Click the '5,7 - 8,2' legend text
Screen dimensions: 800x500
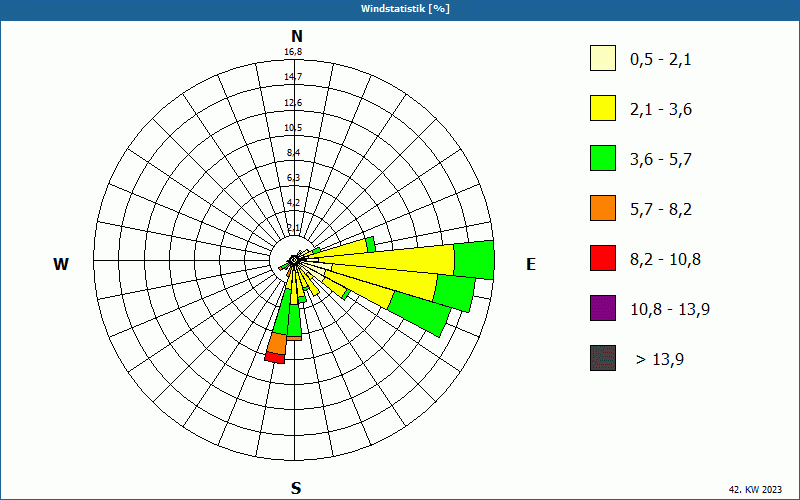(661, 210)
